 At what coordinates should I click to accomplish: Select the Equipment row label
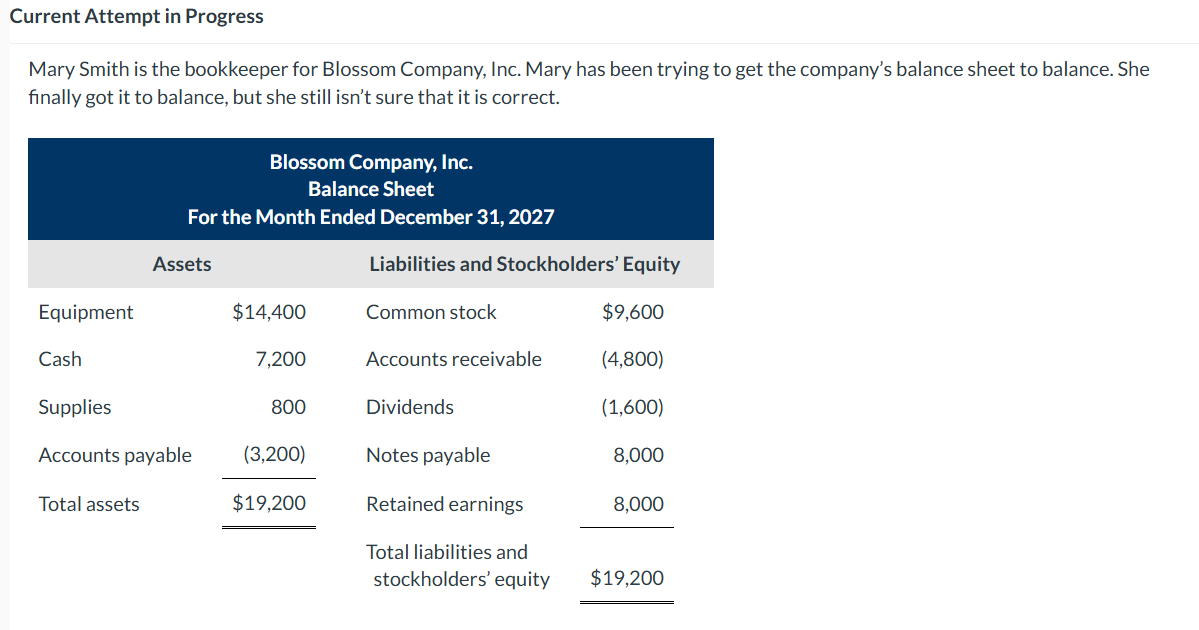[x=85, y=312]
